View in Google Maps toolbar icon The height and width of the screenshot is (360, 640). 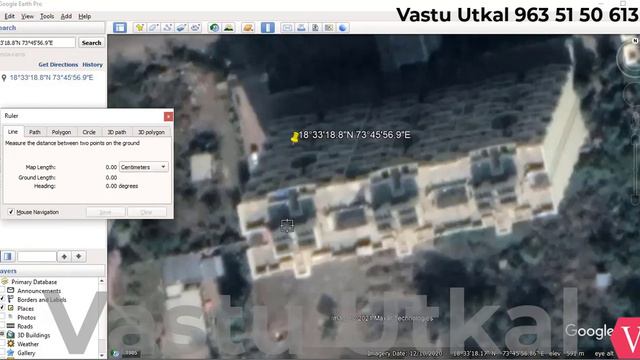329,28
